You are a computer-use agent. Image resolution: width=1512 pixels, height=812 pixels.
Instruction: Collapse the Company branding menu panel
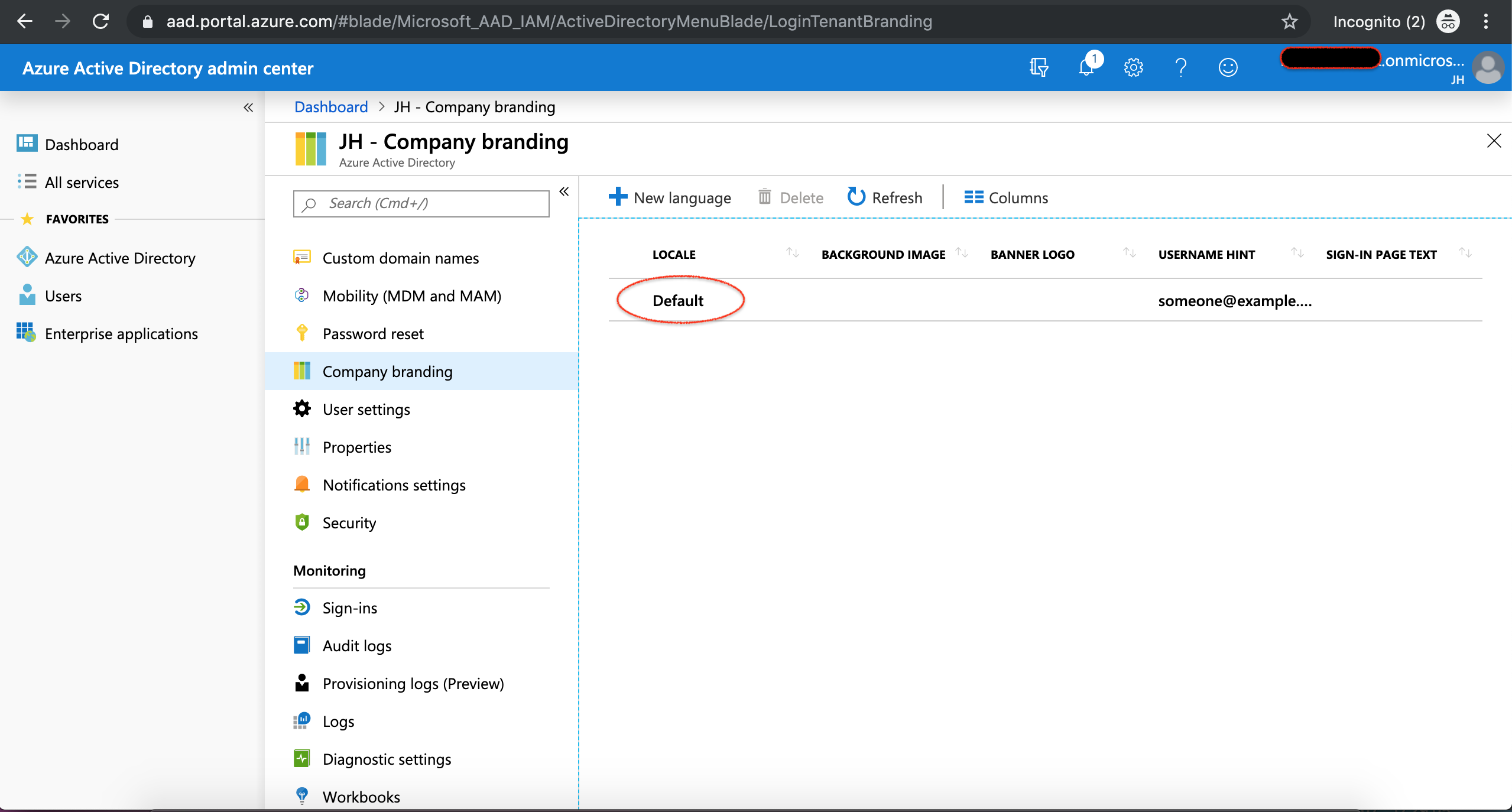(x=564, y=191)
